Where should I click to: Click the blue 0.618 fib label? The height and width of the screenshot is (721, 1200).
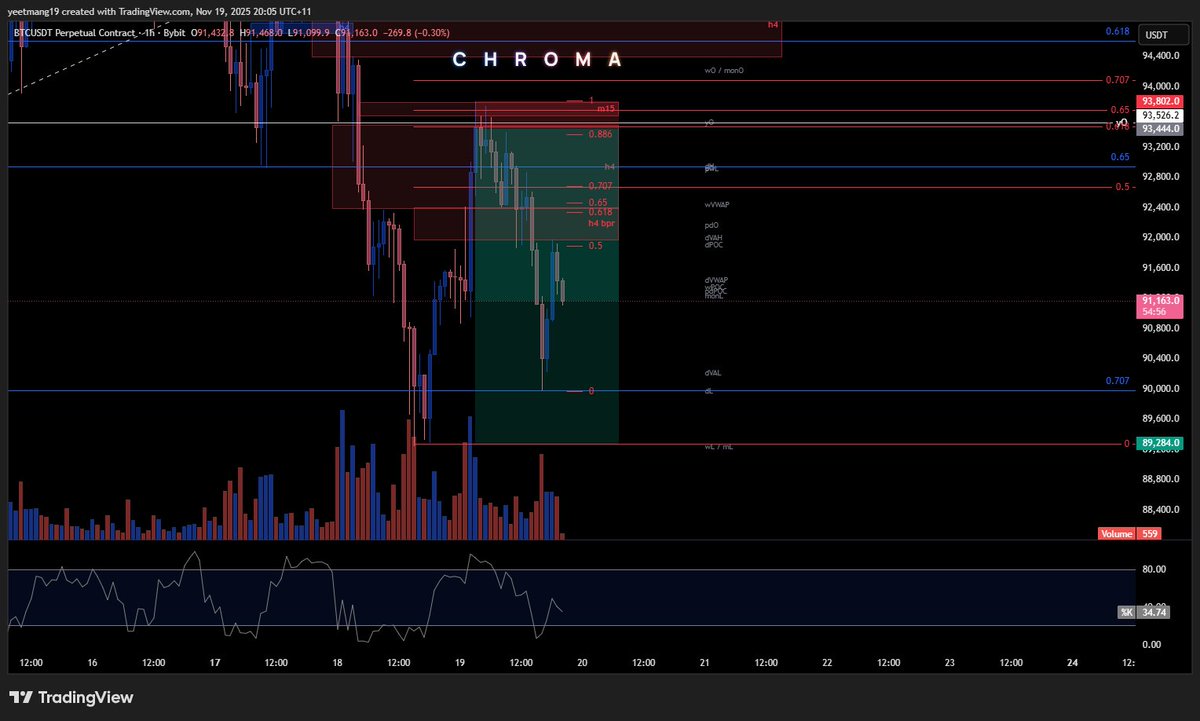click(x=1118, y=32)
